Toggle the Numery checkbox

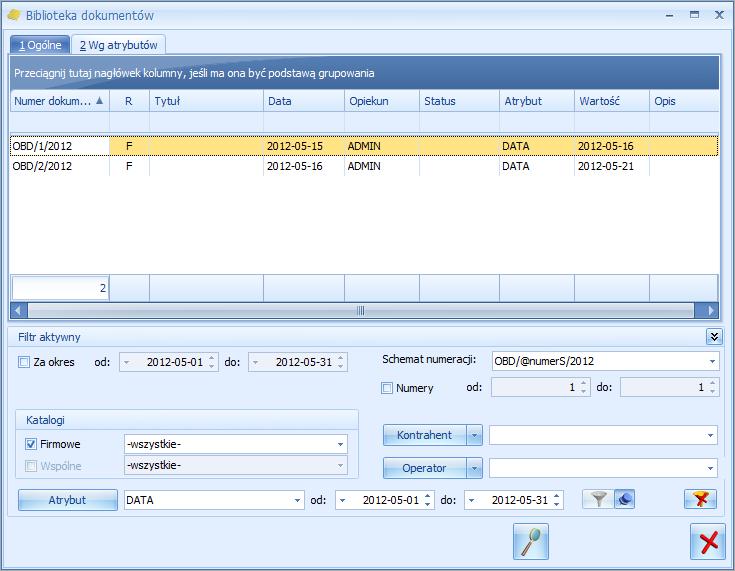click(x=387, y=388)
